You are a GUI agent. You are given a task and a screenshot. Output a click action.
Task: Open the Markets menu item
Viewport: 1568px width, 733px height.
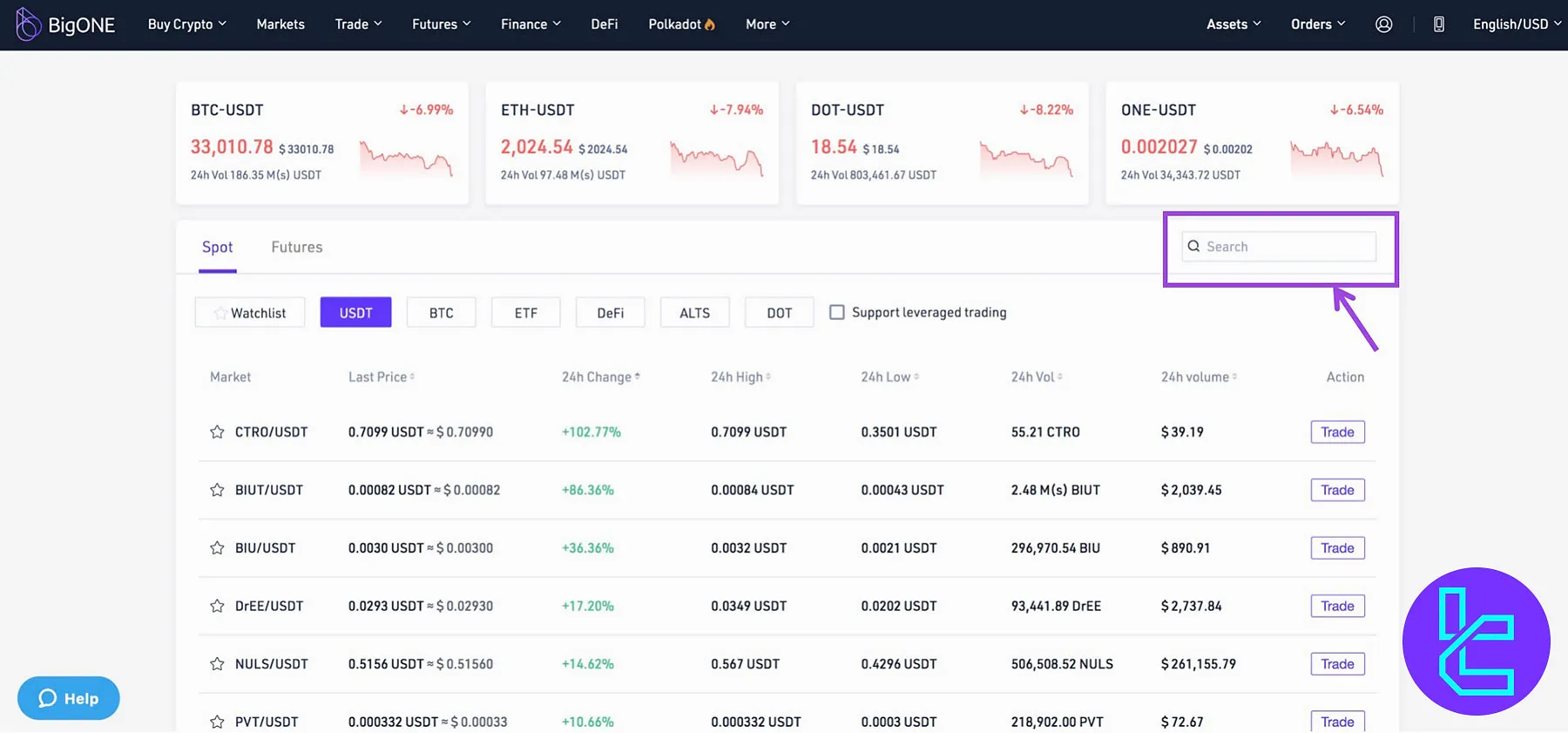tap(280, 24)
